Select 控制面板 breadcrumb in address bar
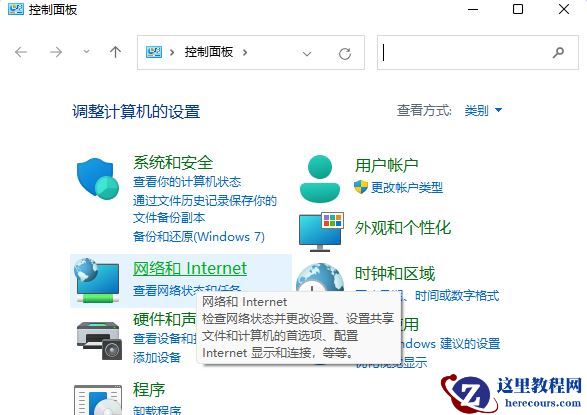This screenshot has height=415, width=587. click(209, 52)
